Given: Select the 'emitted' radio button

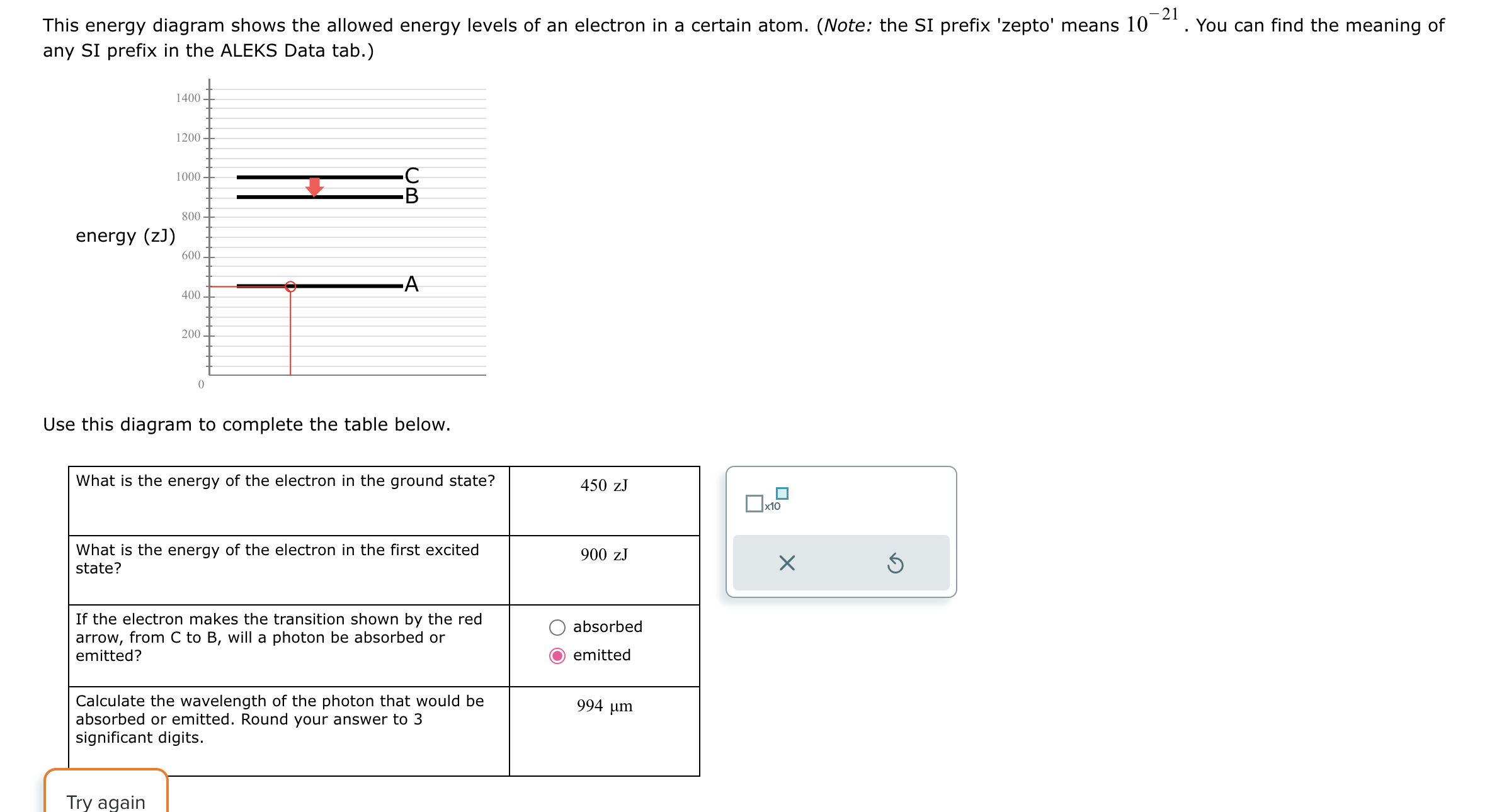Looking at the screenshot, I should click(x=557, y=655).
